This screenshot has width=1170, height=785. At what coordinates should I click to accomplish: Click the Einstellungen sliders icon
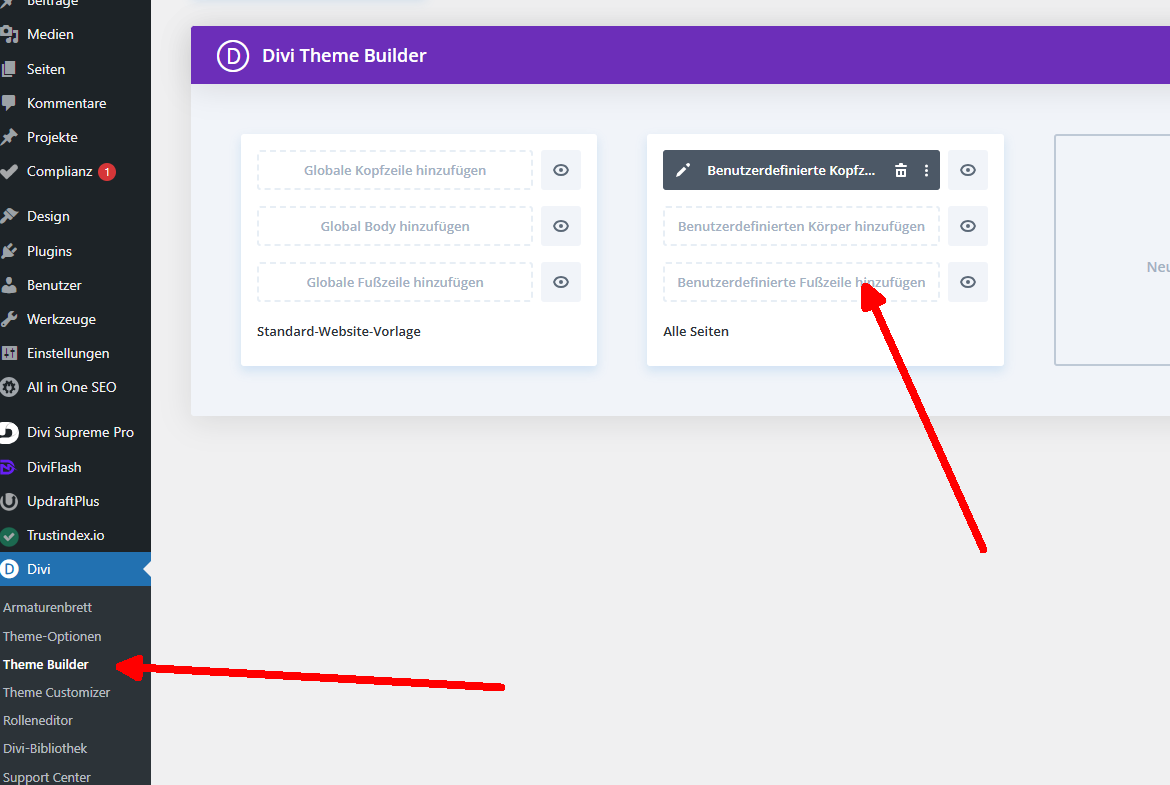[9, 353]
